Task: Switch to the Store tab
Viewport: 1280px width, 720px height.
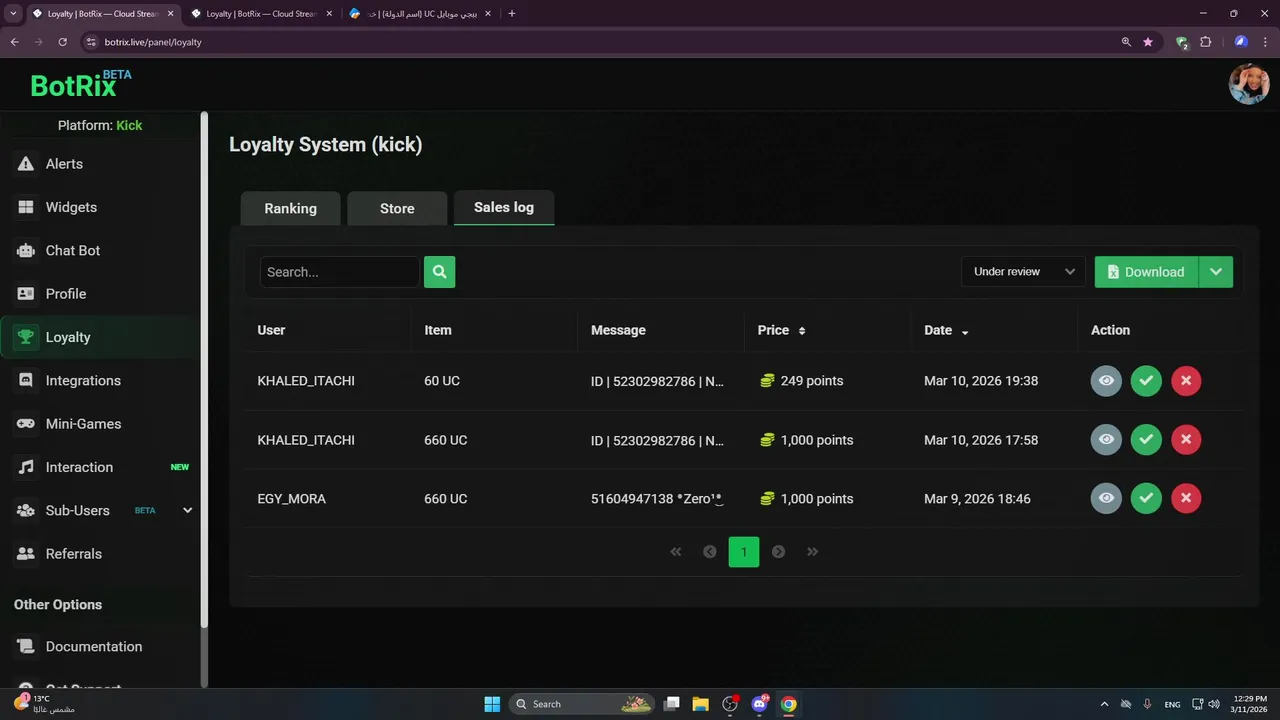Action: tap(397, 208)
